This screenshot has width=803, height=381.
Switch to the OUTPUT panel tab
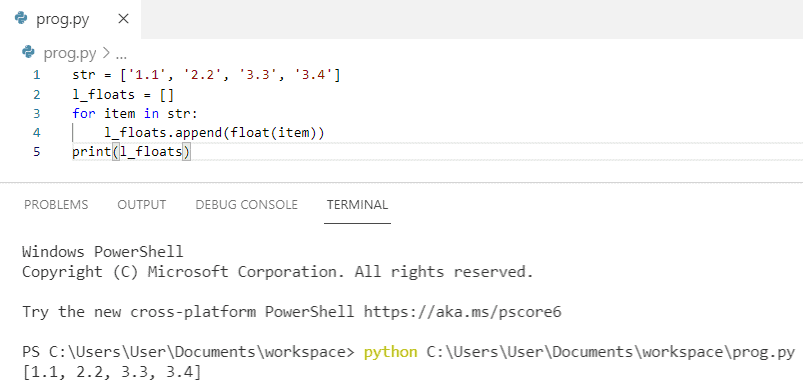point(141,205)
